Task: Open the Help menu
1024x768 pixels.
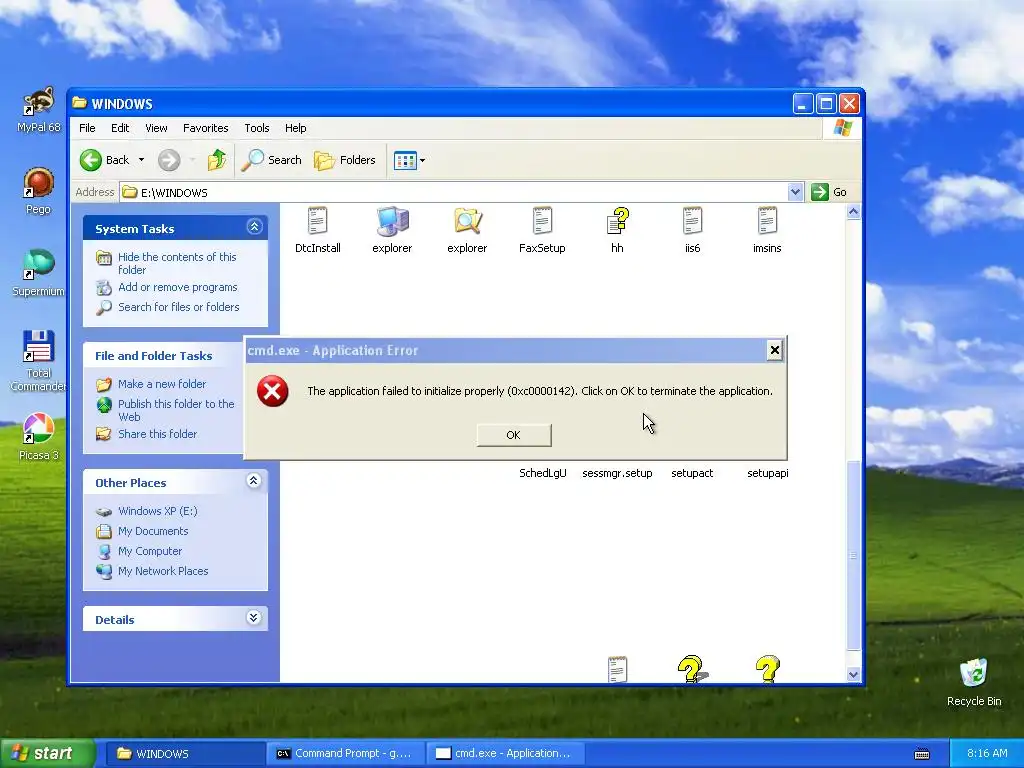Action: 295,128
